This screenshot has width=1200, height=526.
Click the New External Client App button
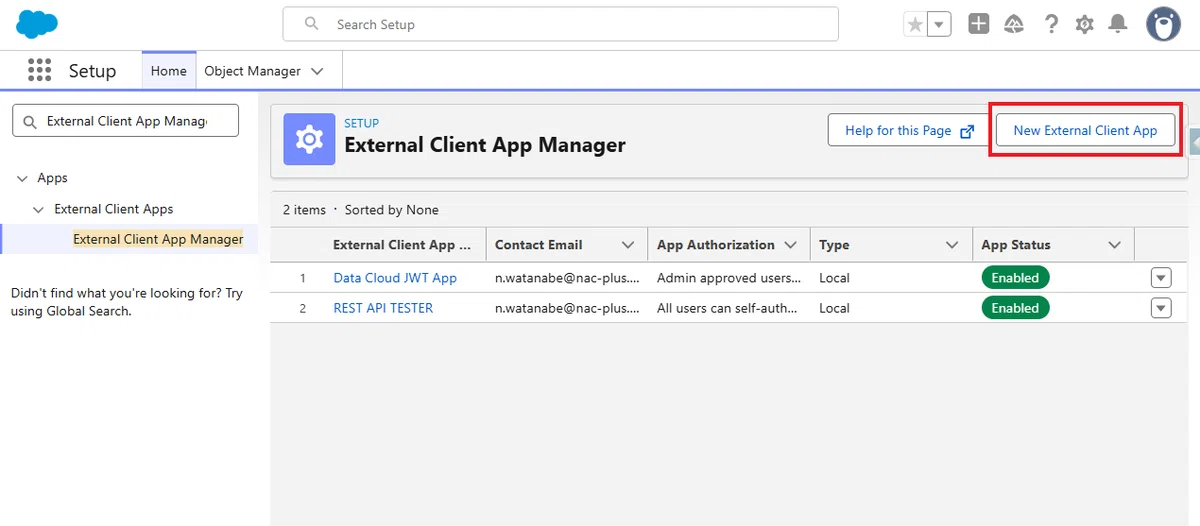pyautogui.click(x=1085, y=130)
